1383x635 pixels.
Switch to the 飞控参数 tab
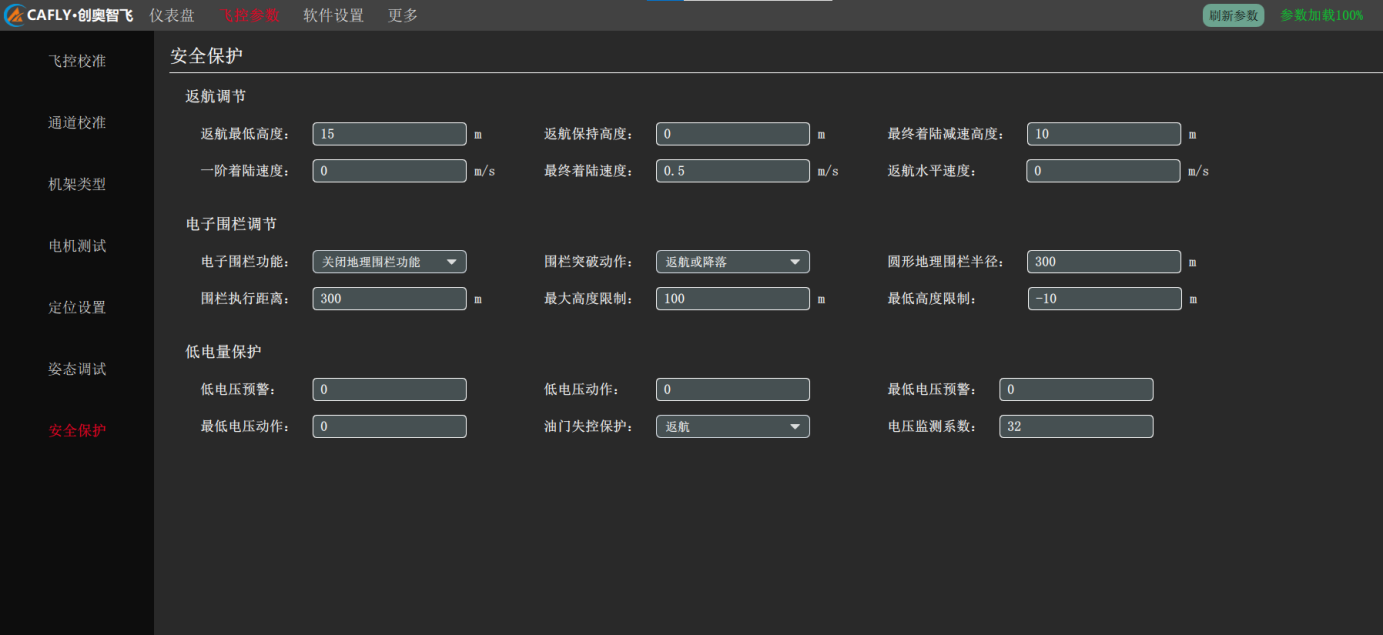click(x=250, y=16)
